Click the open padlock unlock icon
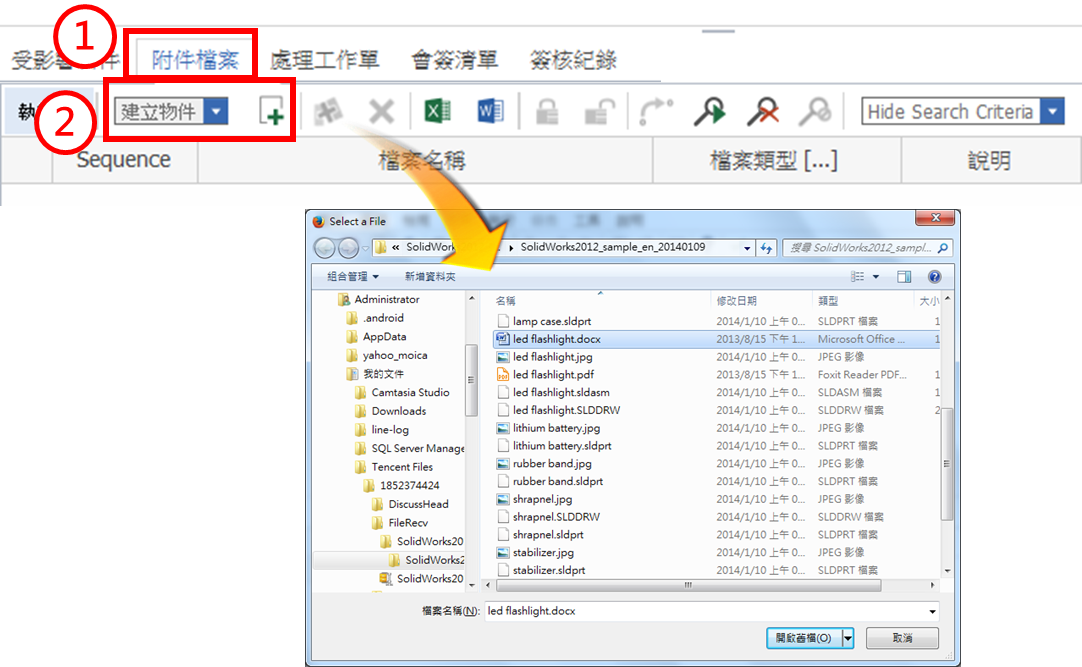This screenshot has height=667, width=1082. (x=598, y=111)
